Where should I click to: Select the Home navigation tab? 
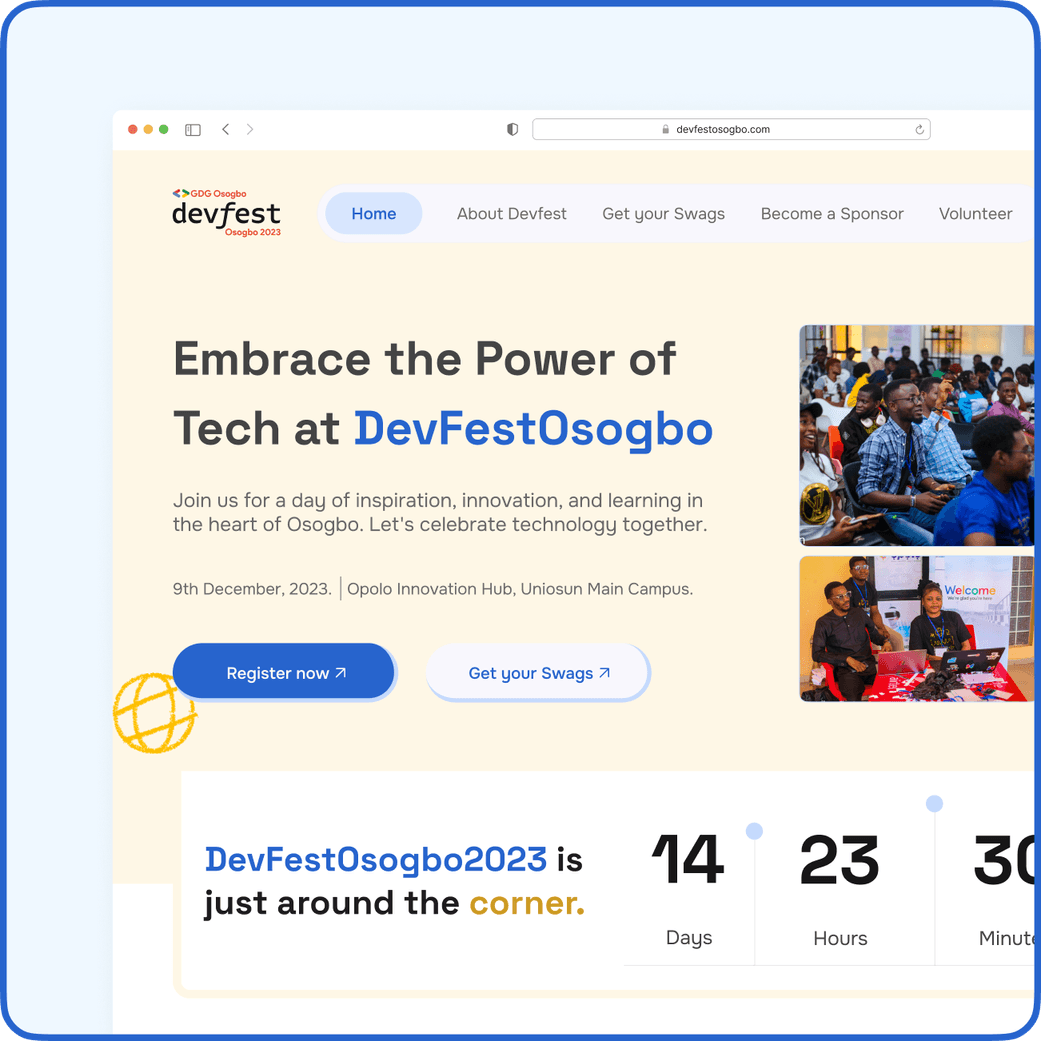[374, 214]
